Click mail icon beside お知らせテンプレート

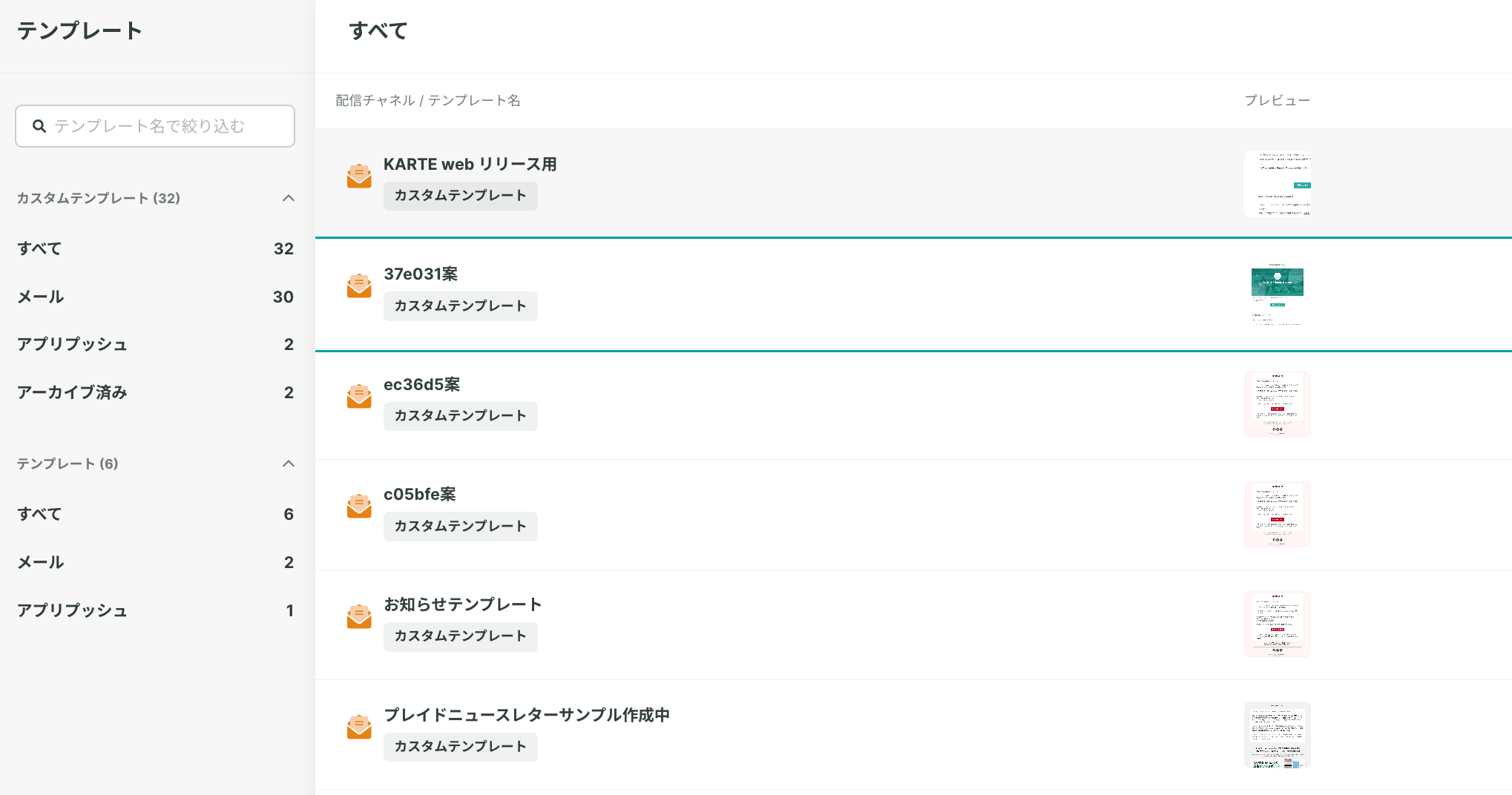click(359, 616)
